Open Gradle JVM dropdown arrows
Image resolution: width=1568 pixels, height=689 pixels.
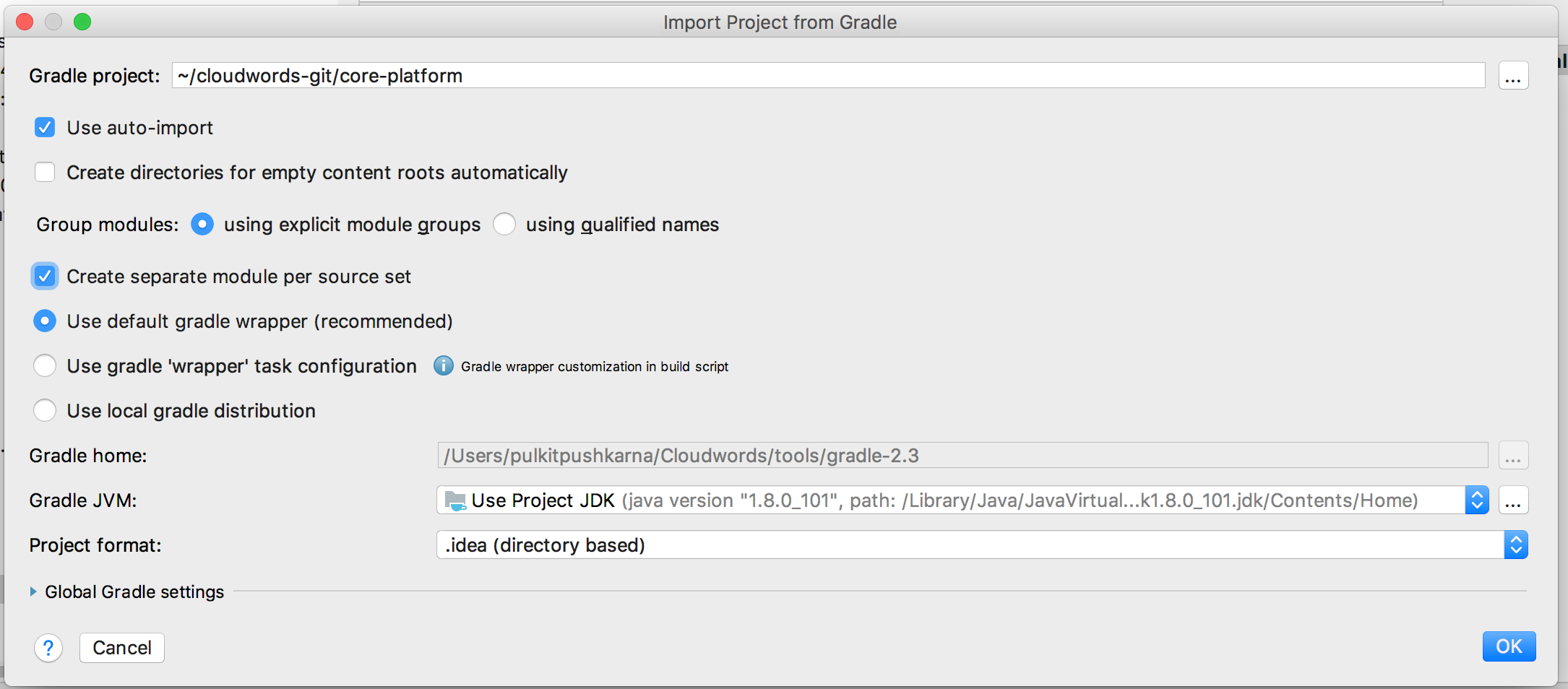pyautogui.click(x=1477, y=500)
